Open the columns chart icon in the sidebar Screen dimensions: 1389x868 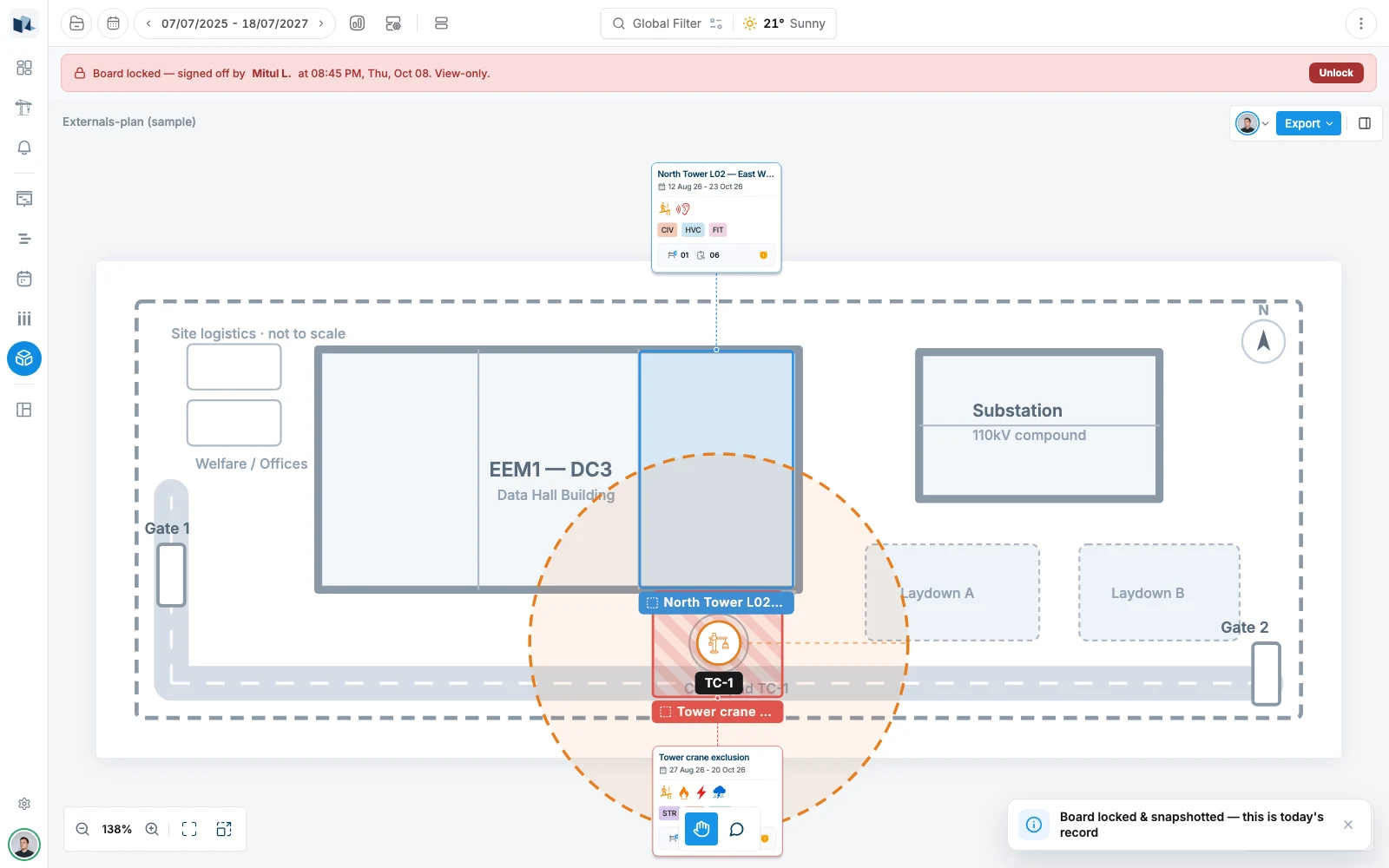tap(24, 319)
